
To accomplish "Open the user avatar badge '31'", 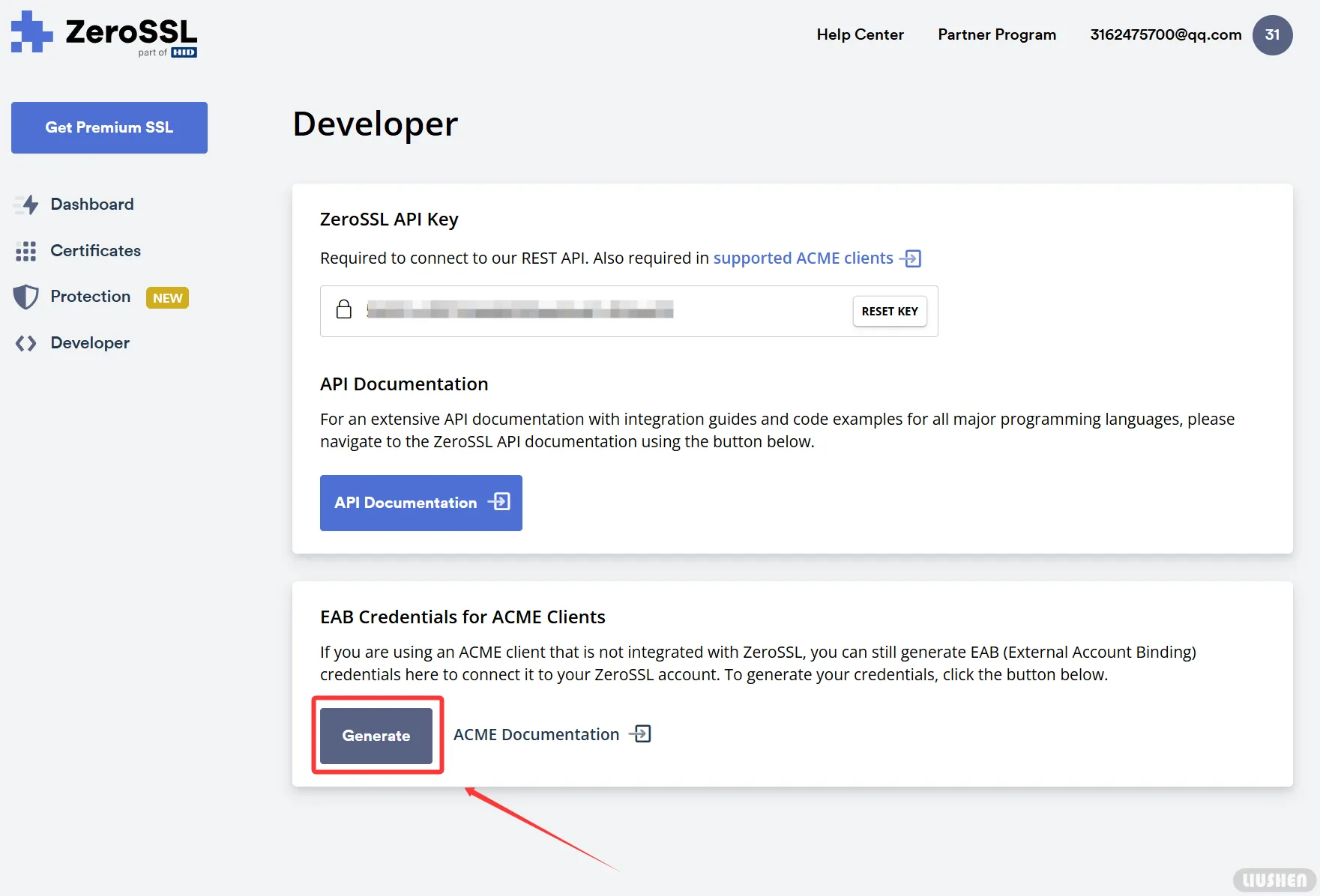I will click(x=1272, y=35).
